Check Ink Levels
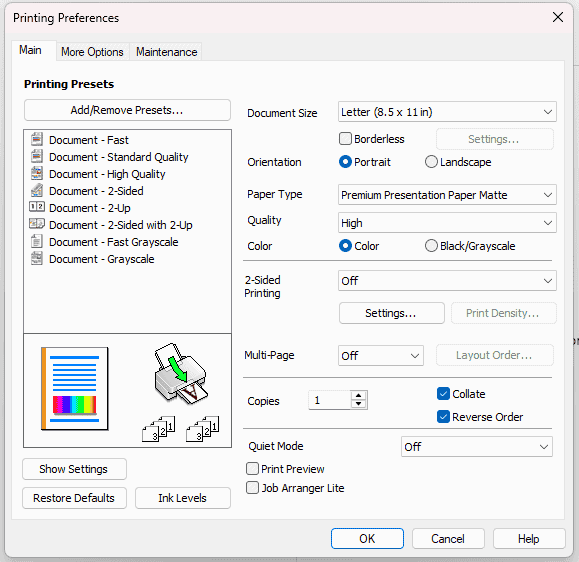Image resolution: width=579 pixels, height=562 pixels. [182, 498]
